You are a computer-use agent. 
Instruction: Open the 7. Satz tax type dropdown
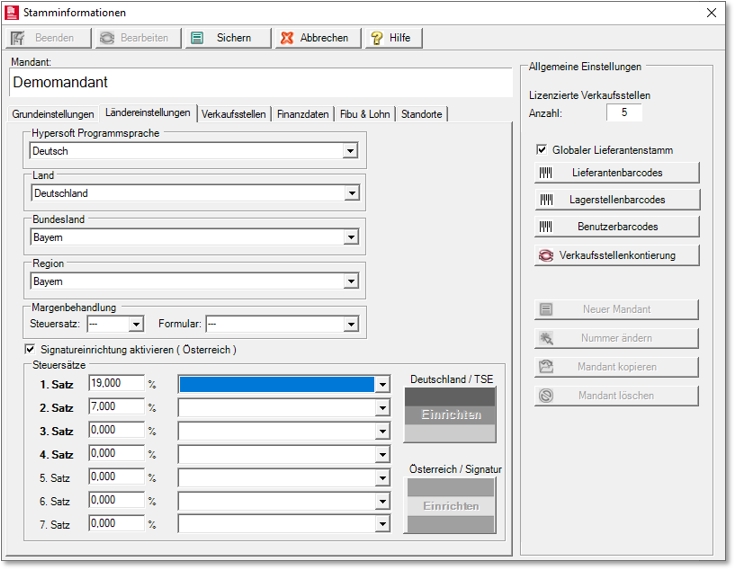click(382, 524)
